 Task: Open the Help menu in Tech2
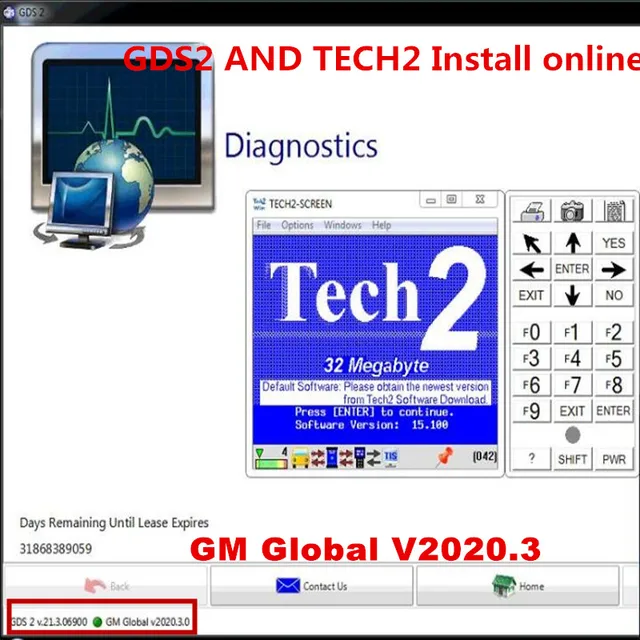[x=381, y=225]
